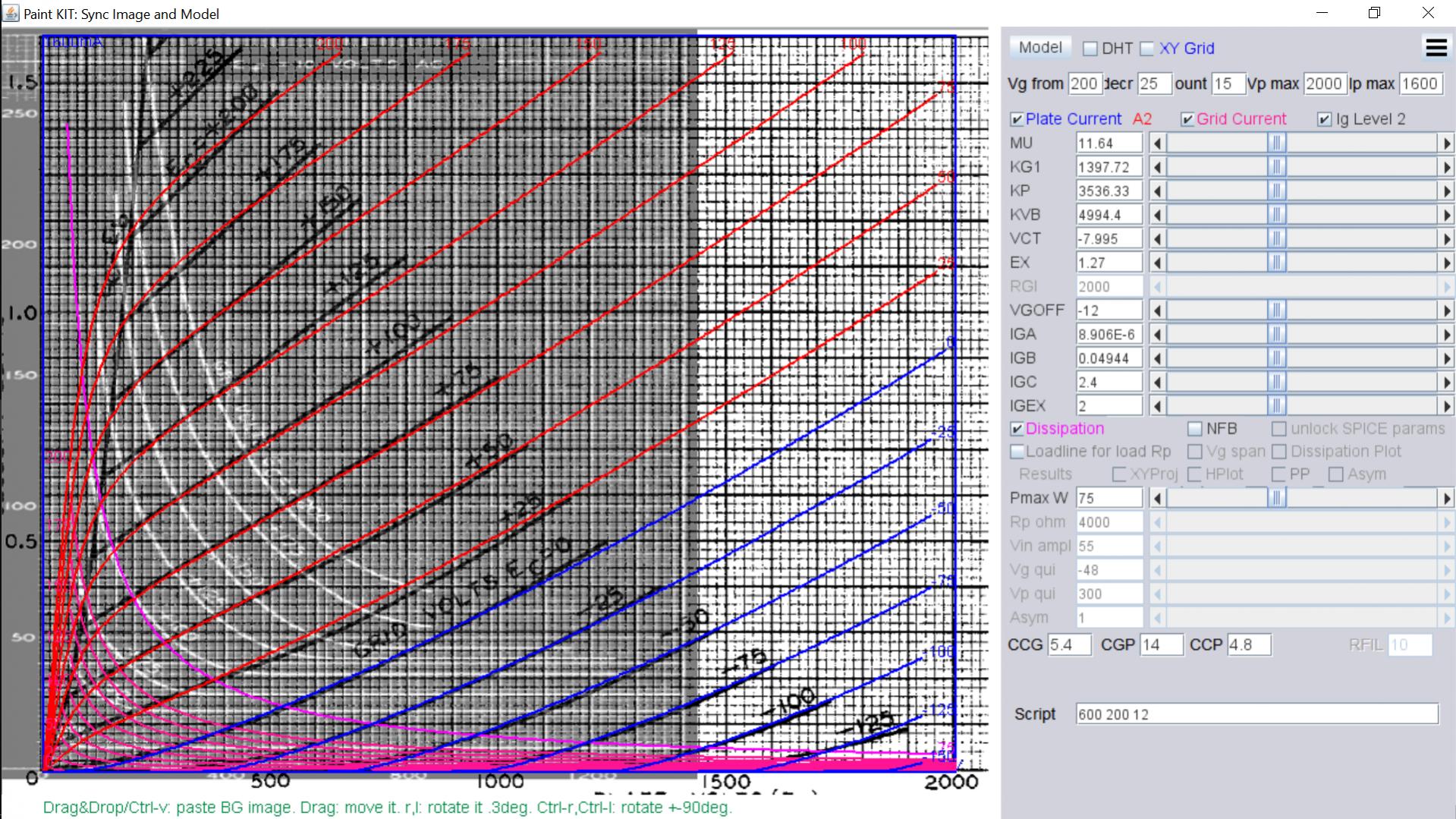Click the VGOFF value field

tap(1109, 310)
